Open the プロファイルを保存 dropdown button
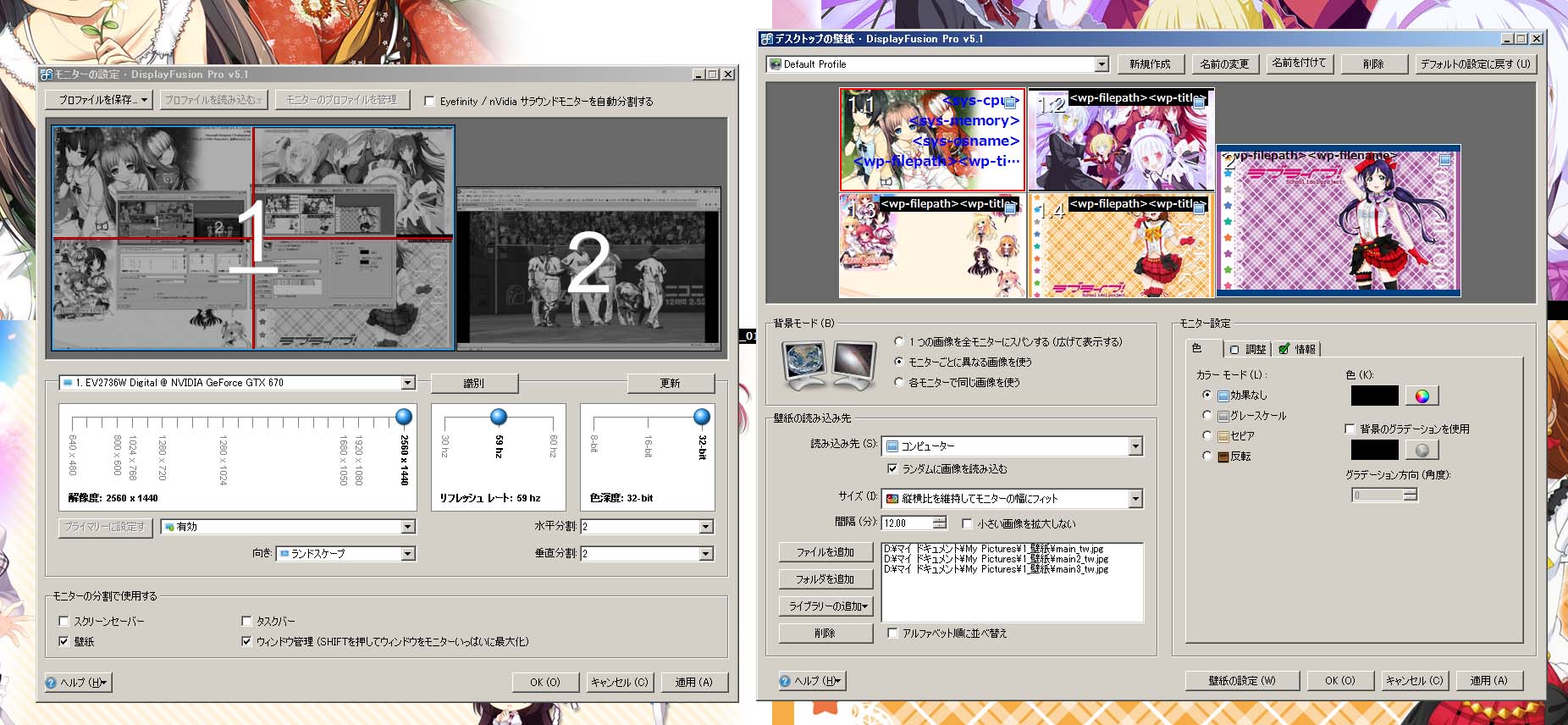The image size is (1568, 725). pyautogui.click(x=98, y=100)
